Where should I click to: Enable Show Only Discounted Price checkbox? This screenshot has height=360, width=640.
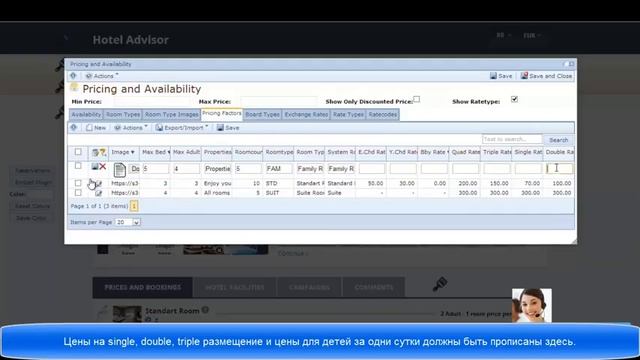click(x=416, y=99)
